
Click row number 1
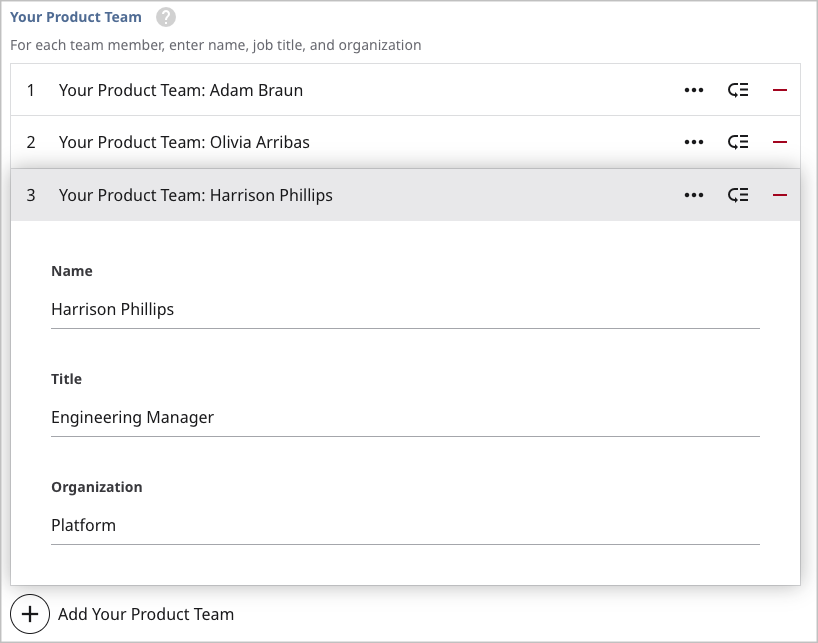click(31, 90)
